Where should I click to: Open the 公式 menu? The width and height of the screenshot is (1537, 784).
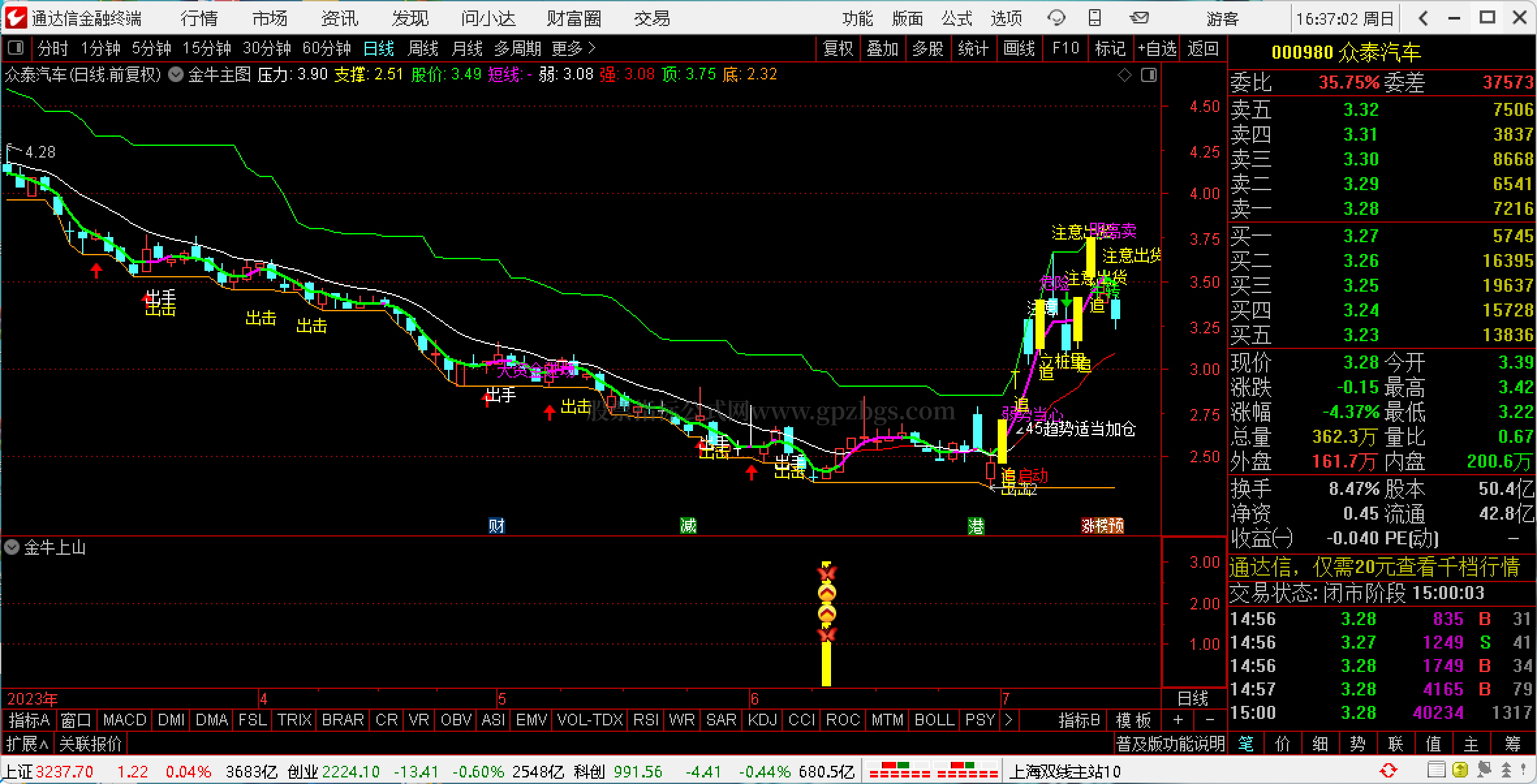click(x=957, y=18)
